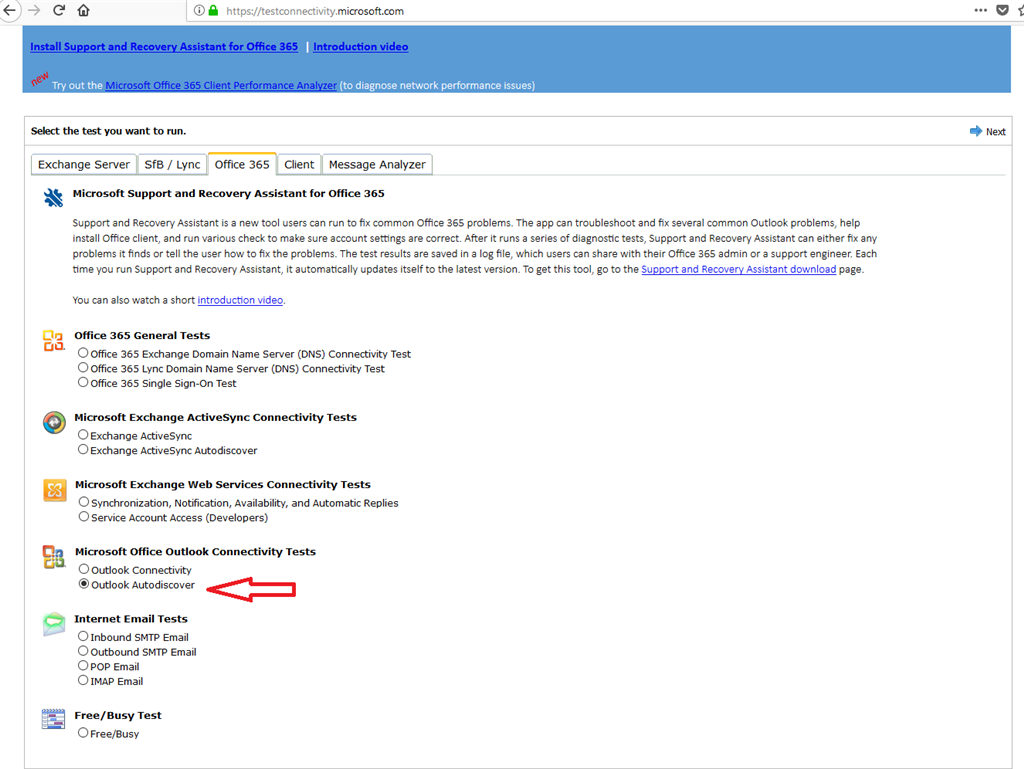
Task: Click 'Select the test you want to run.' text
Action: [x=108, y=131]
